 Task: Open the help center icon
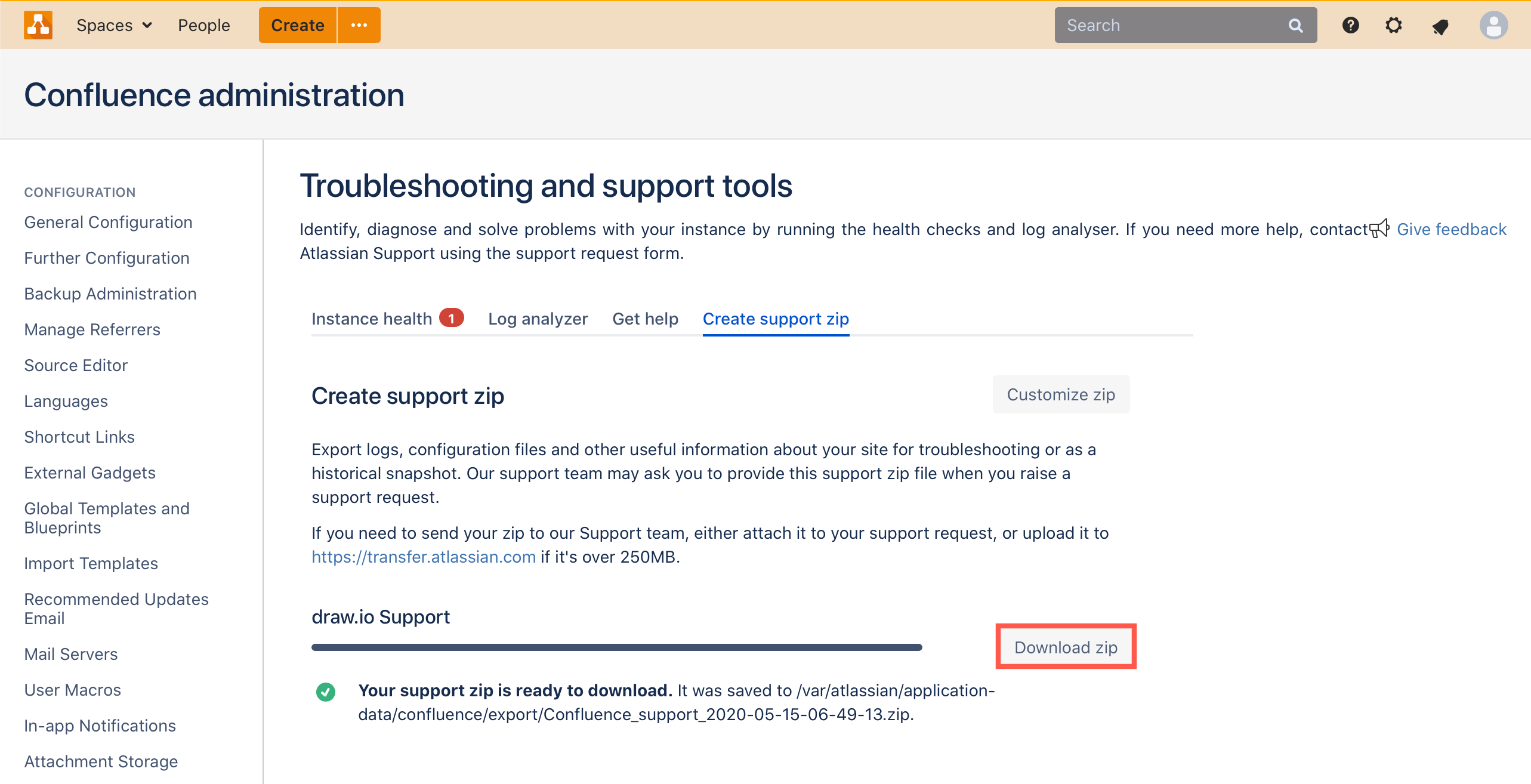pos(1351,25)
